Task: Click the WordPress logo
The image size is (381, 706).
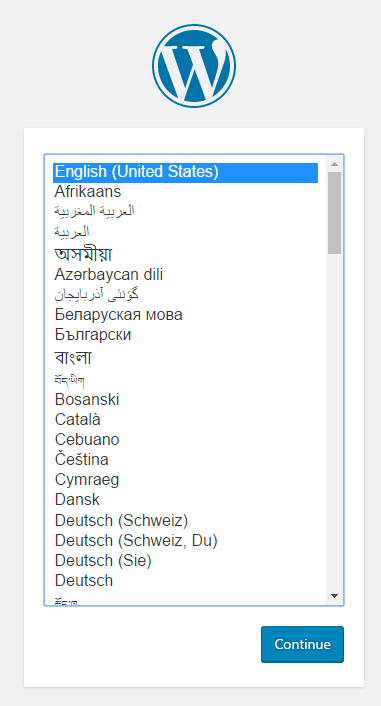Action: click(194, 66)
